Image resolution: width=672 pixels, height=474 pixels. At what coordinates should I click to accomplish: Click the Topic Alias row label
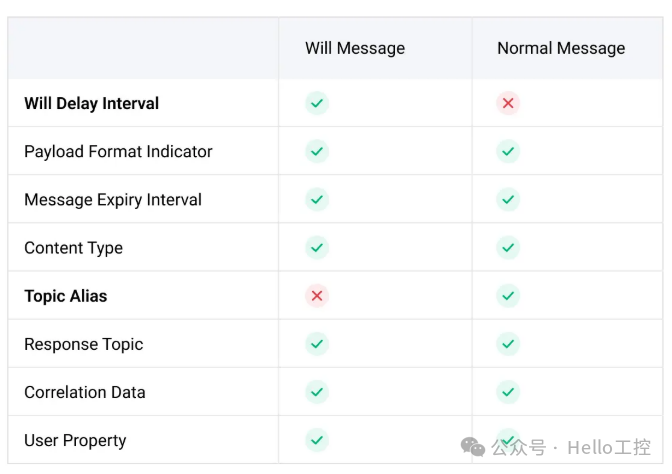coord(66,296)
